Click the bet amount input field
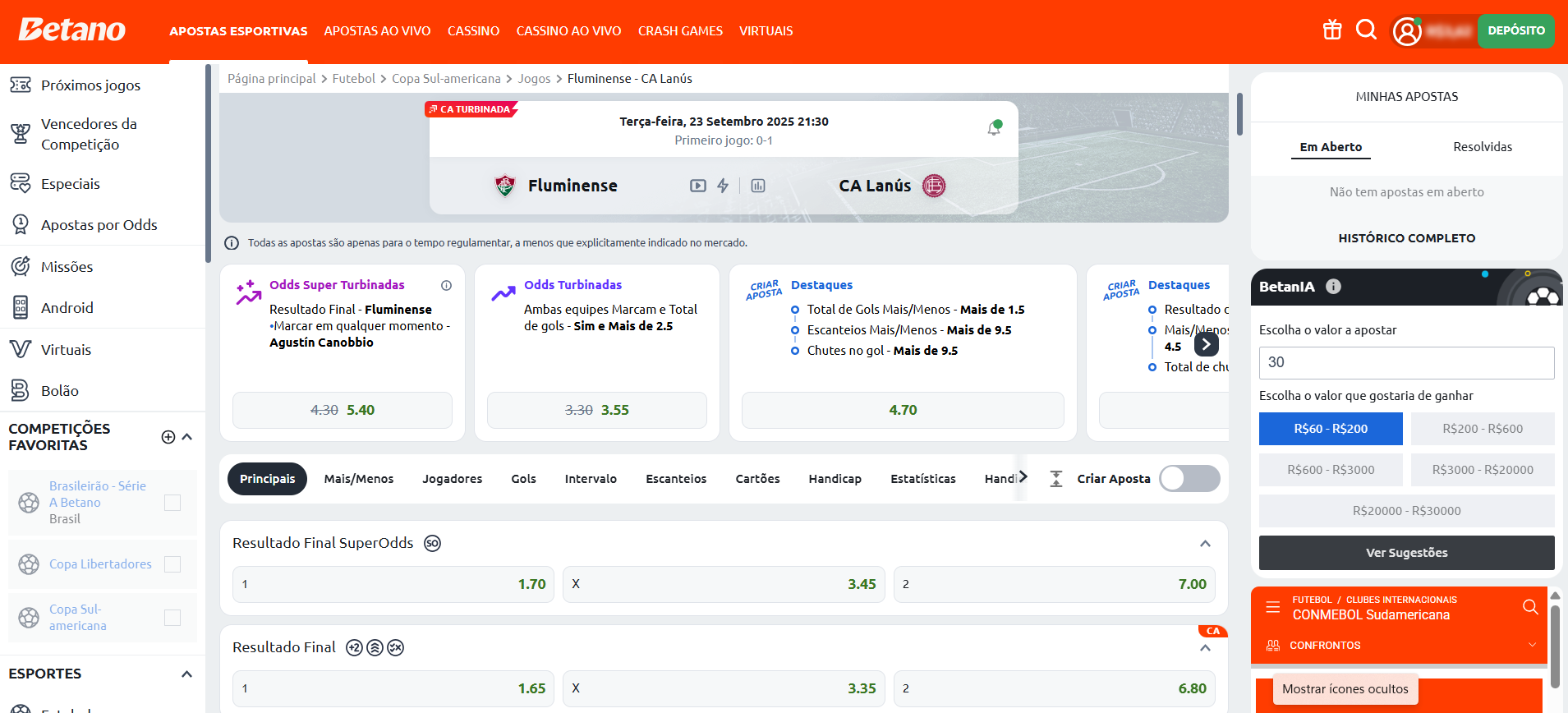Viewport: 1568px width, 713px height. click(x=1406, y=362)
